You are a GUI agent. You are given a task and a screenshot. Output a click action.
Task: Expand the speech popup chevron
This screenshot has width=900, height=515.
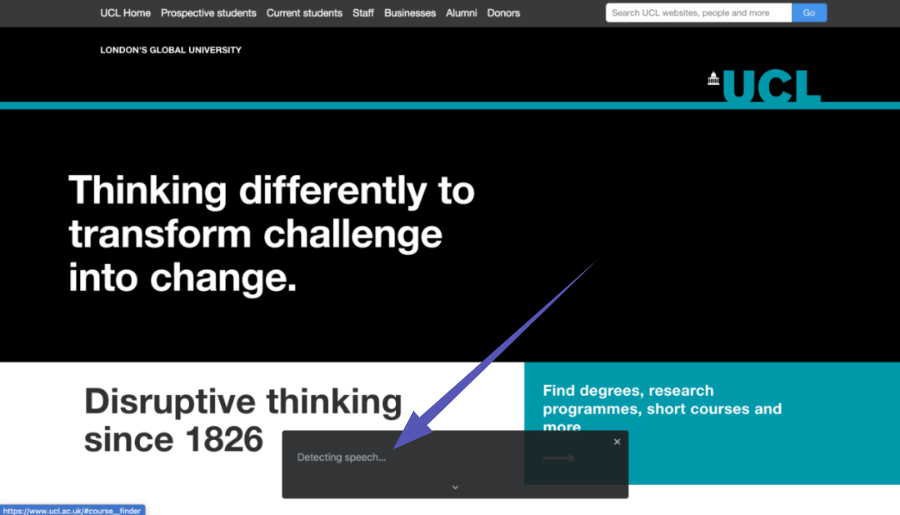point(455,487)
